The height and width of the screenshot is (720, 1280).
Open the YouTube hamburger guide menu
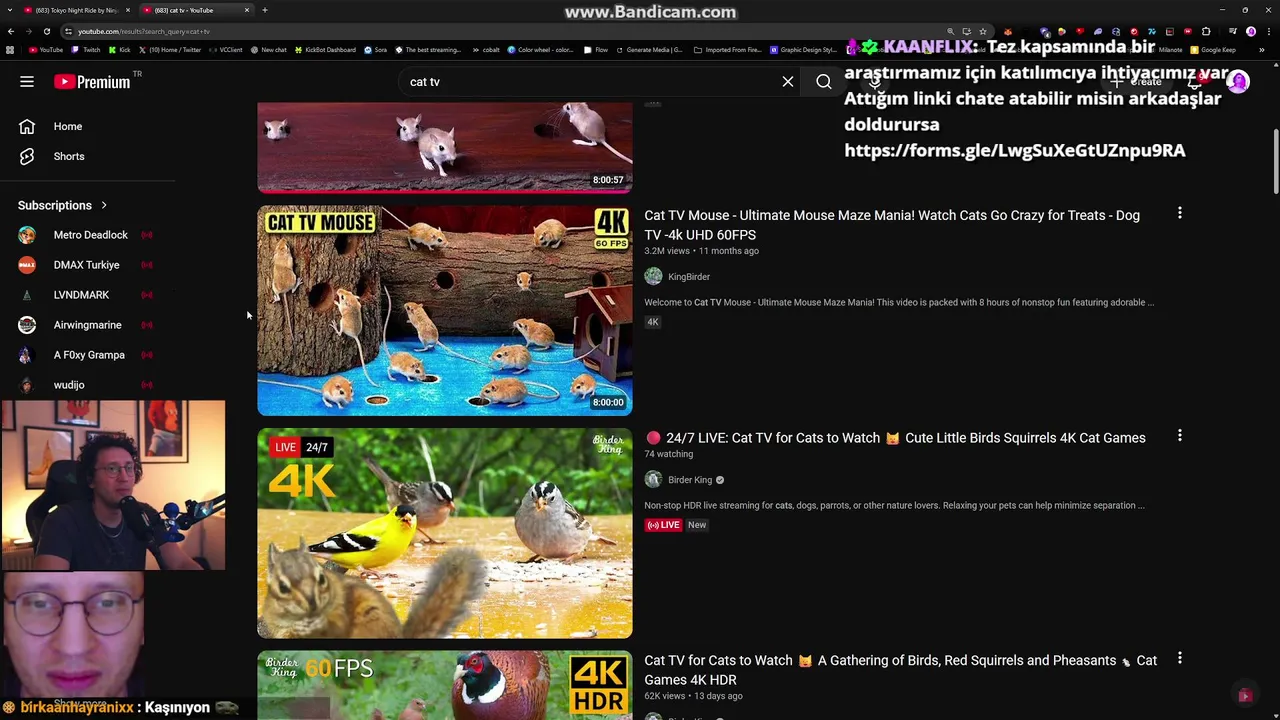[x=27, y=82]
